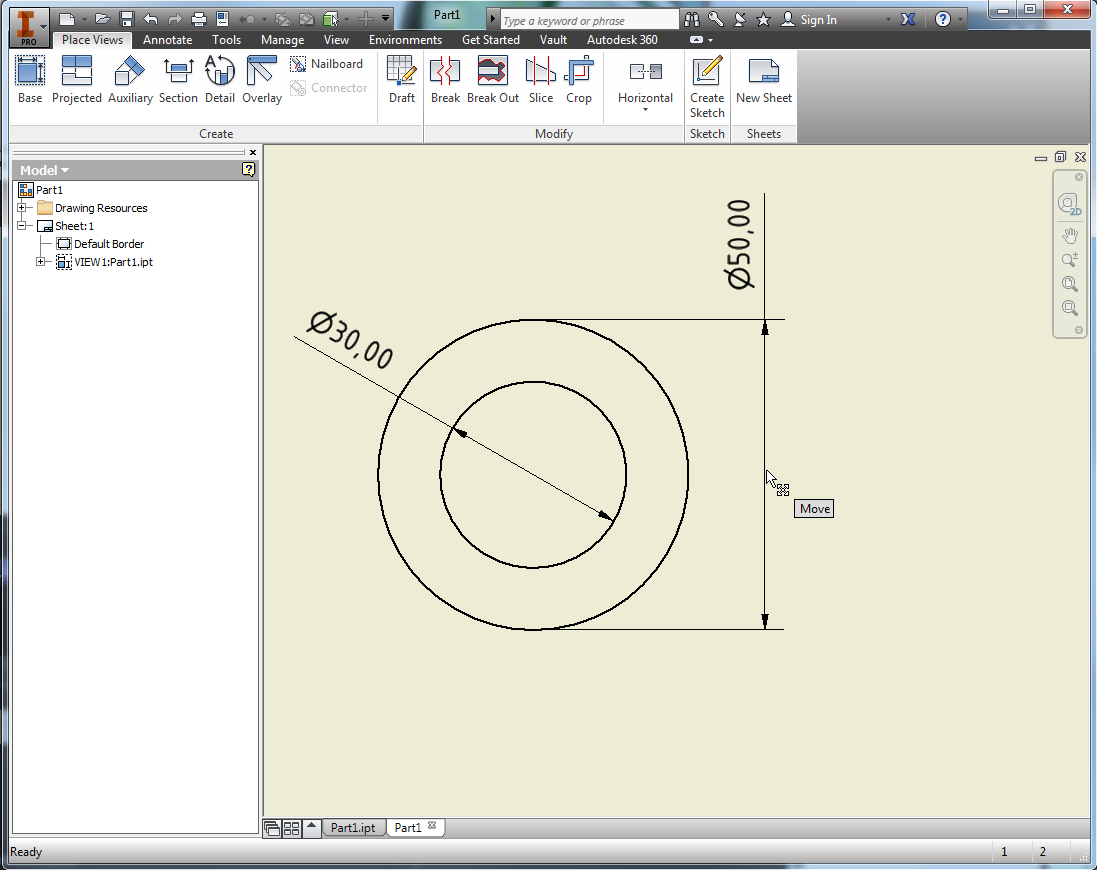1097x870 pixels.
Task: Use the Slice tool
Action: point(541,80)
